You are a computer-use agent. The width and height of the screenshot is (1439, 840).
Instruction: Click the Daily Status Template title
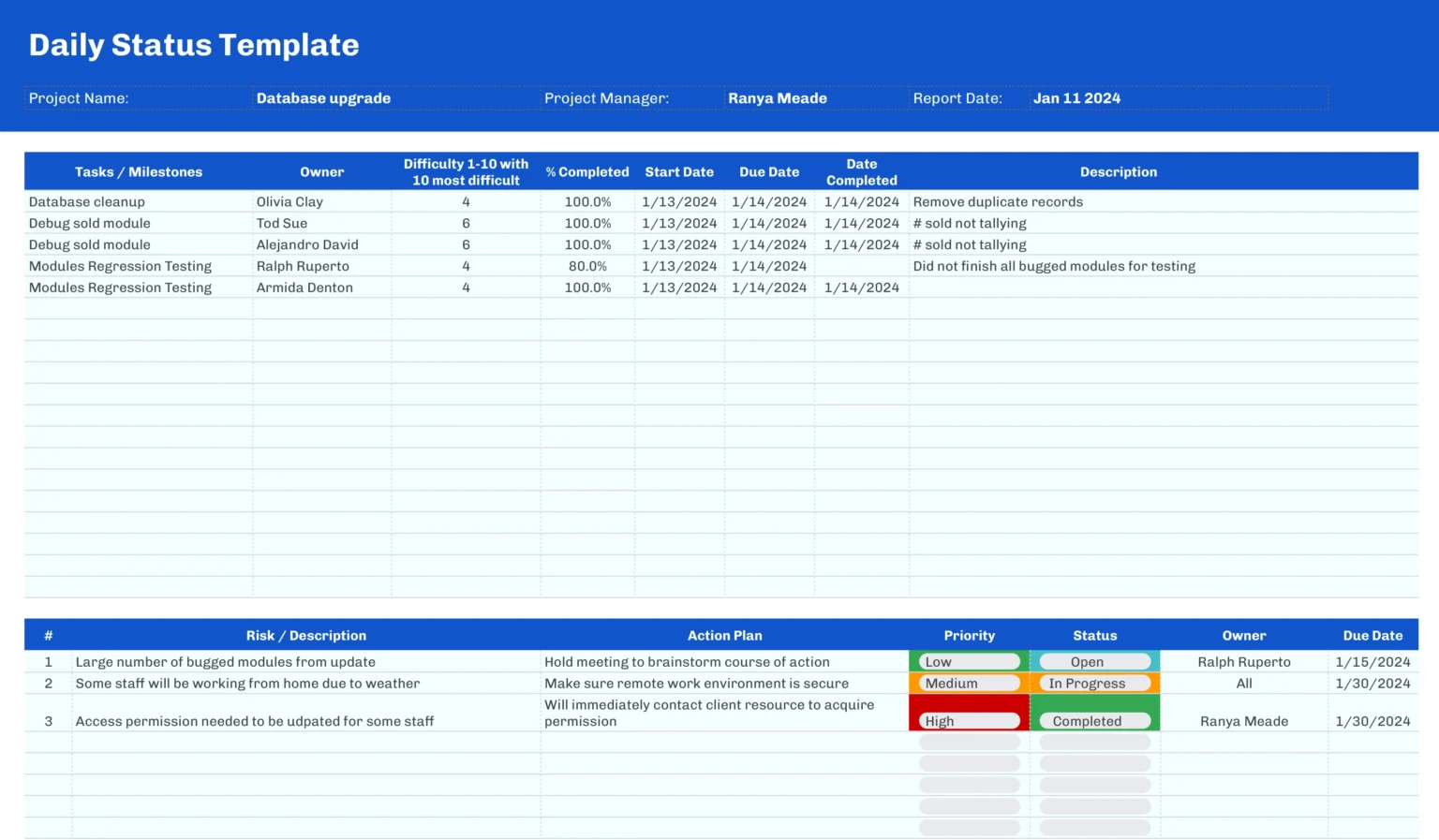tap(193, 44)
